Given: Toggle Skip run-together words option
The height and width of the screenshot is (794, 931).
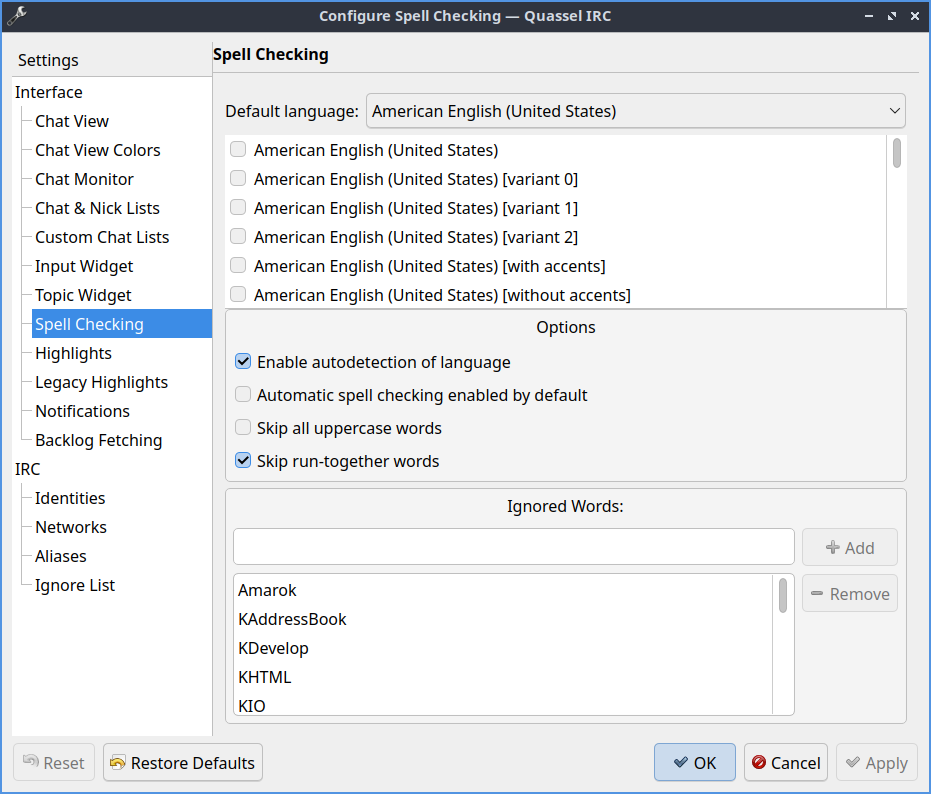Looking at the screenshot, I should pos(243,461).
